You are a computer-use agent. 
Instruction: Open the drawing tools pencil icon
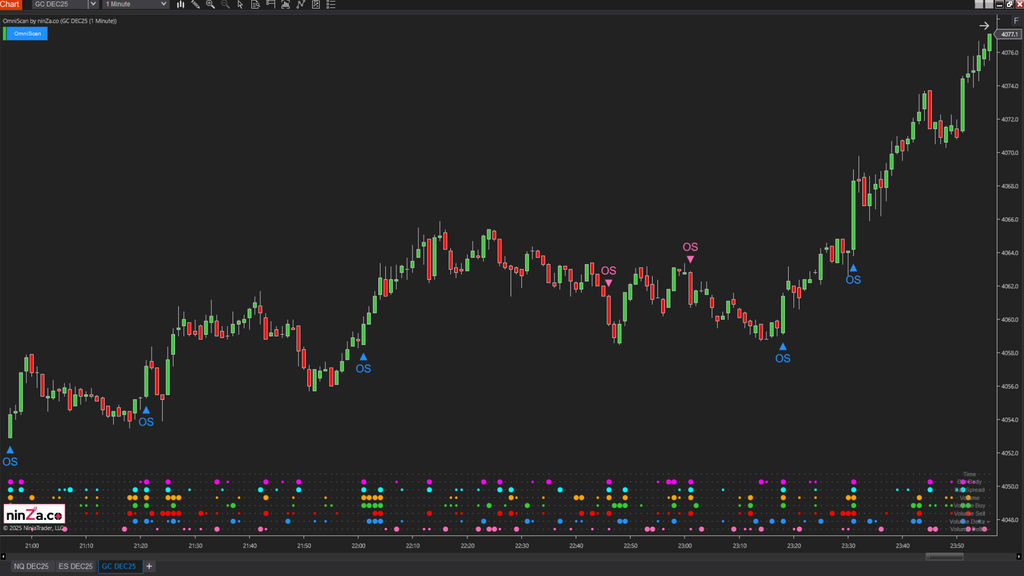tap(196, 5)
